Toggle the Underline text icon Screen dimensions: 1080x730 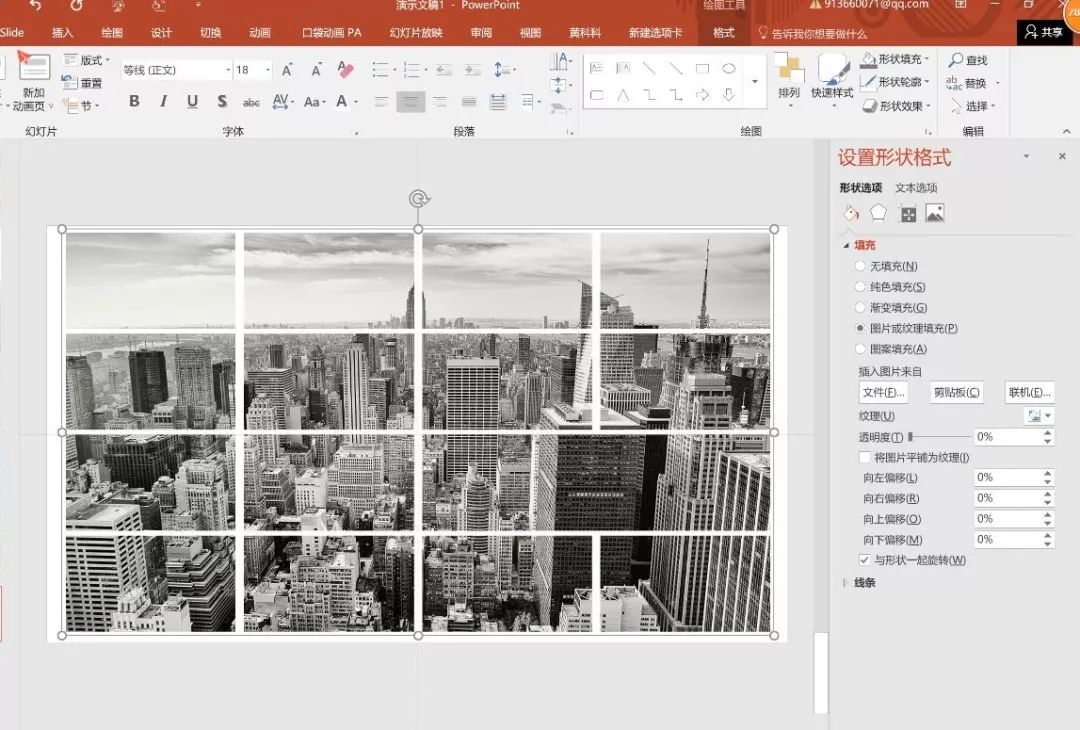(192, 102)
